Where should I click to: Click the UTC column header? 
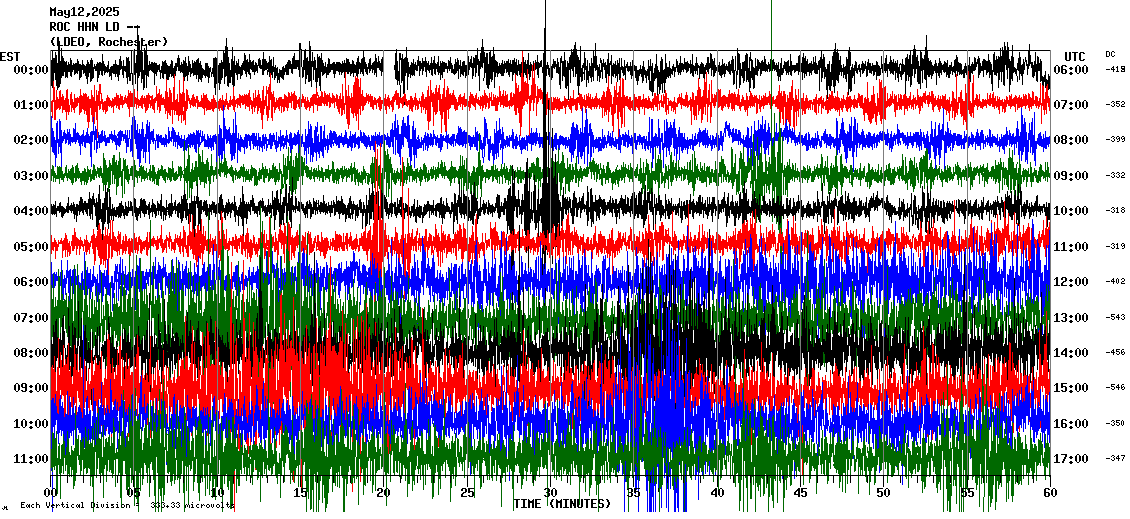tap(1075, 56)
